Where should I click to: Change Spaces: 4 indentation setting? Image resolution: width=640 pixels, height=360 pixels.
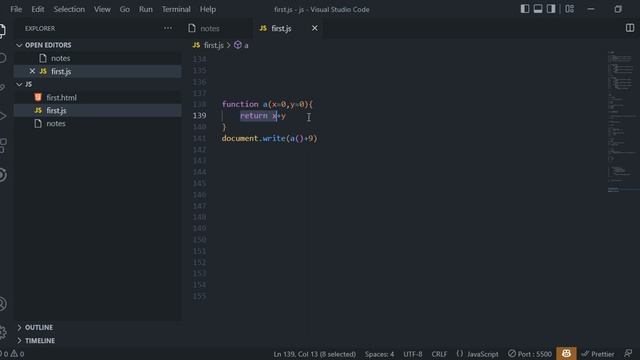(x=380, y=354)
